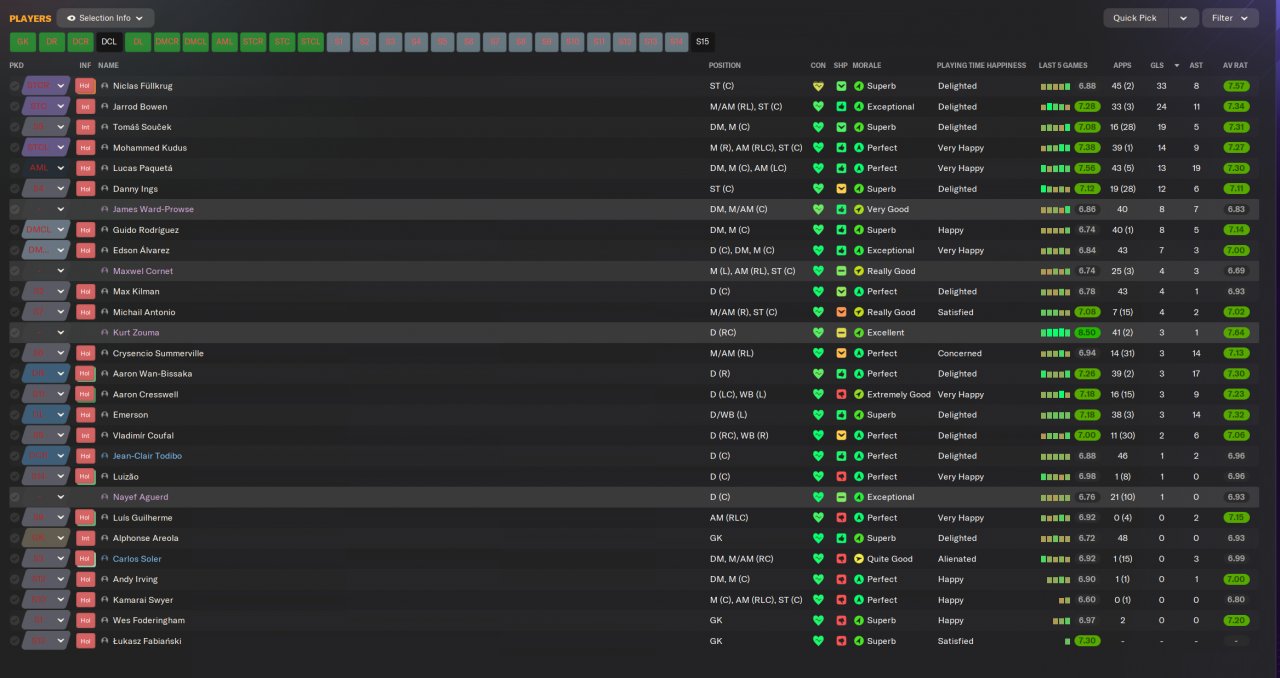This screenshot has width=1280, height=678.
Task: Click Concerned happiness for Crysencio Summerville
Action: point(959,353)
